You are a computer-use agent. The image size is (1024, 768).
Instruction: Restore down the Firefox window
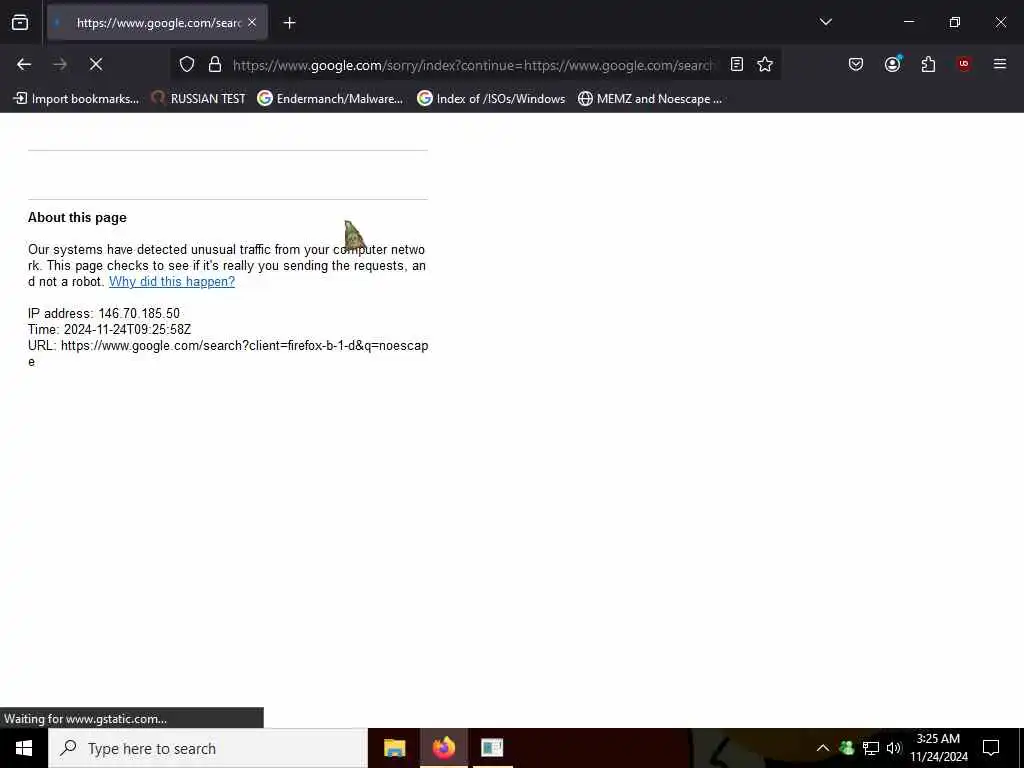[x=955, y=22]
